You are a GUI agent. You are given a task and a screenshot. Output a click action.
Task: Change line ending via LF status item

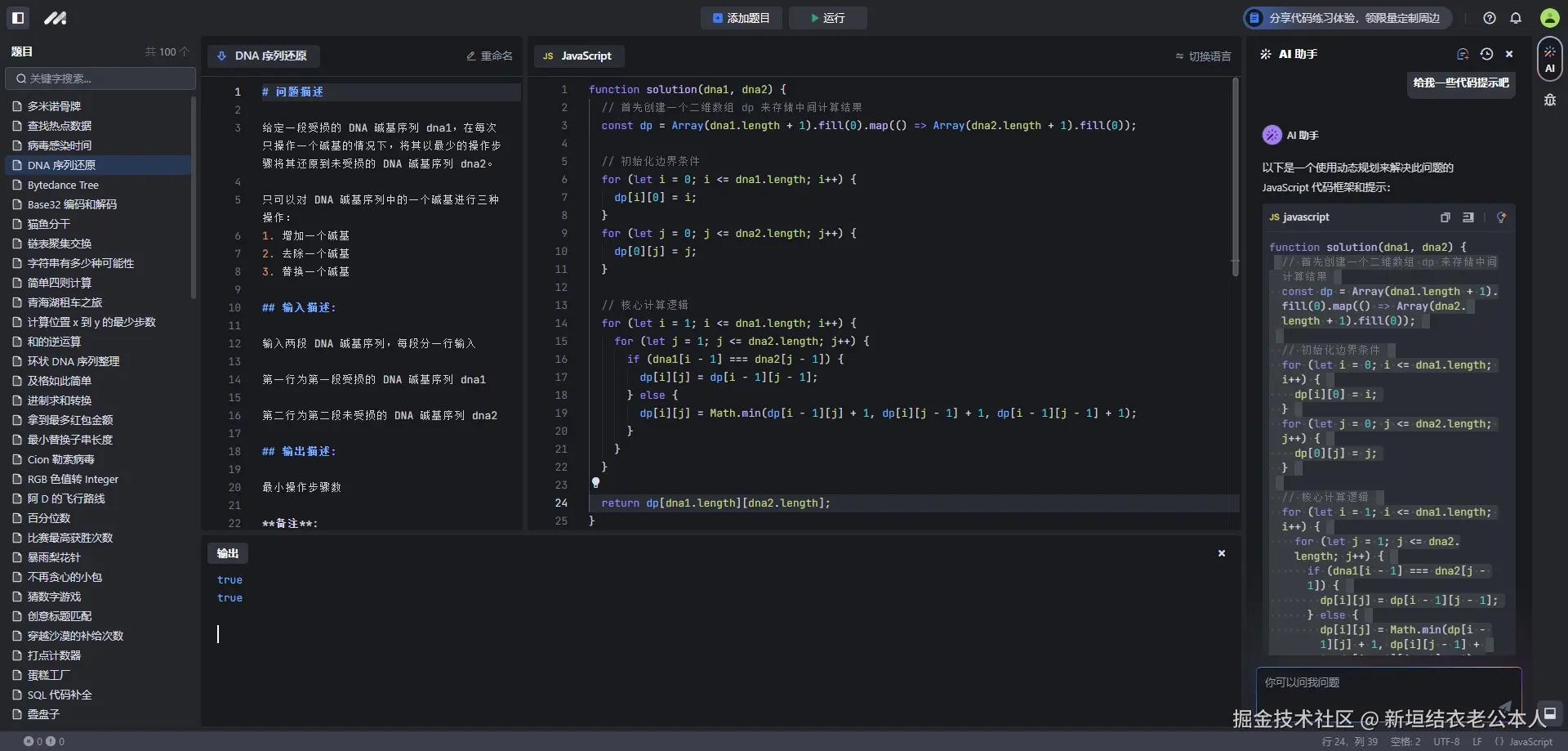1477,741
